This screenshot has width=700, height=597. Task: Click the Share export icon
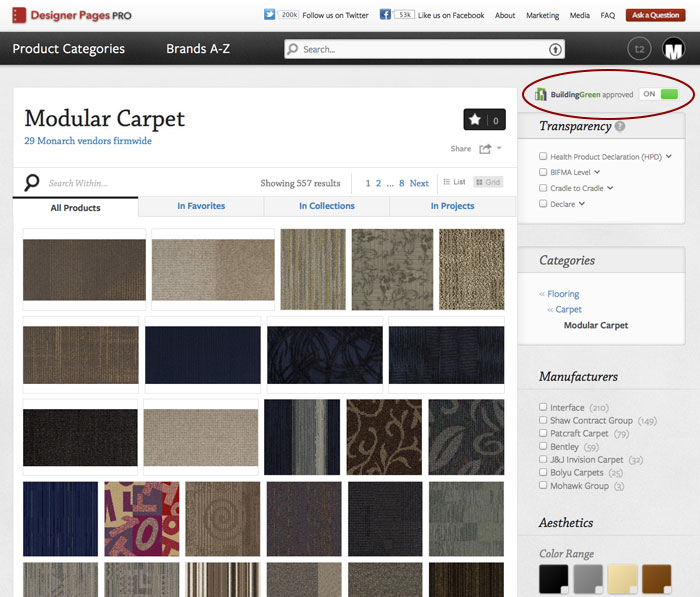[x=485, y=149]
